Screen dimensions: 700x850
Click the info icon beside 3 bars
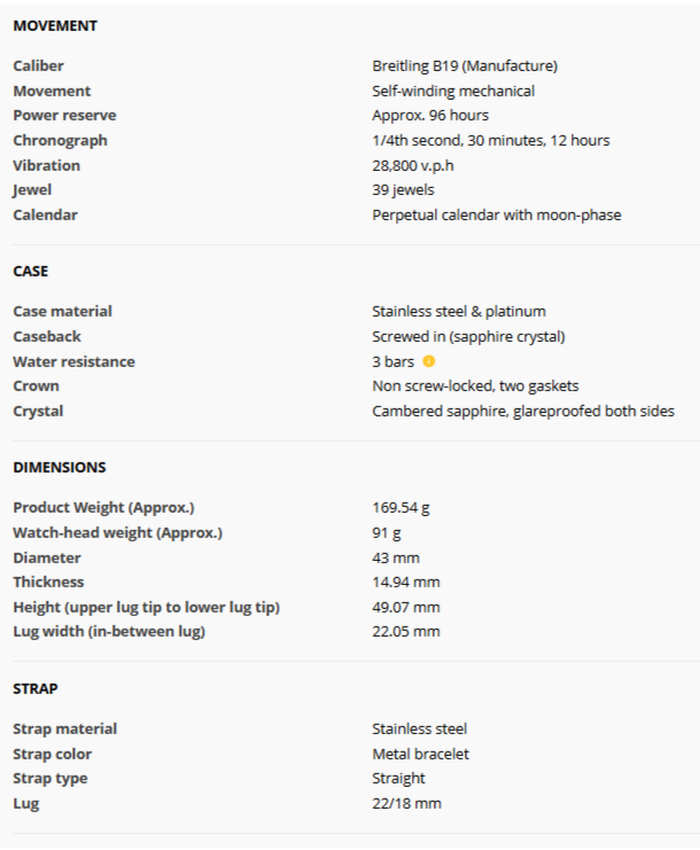[x=429, y=361]
